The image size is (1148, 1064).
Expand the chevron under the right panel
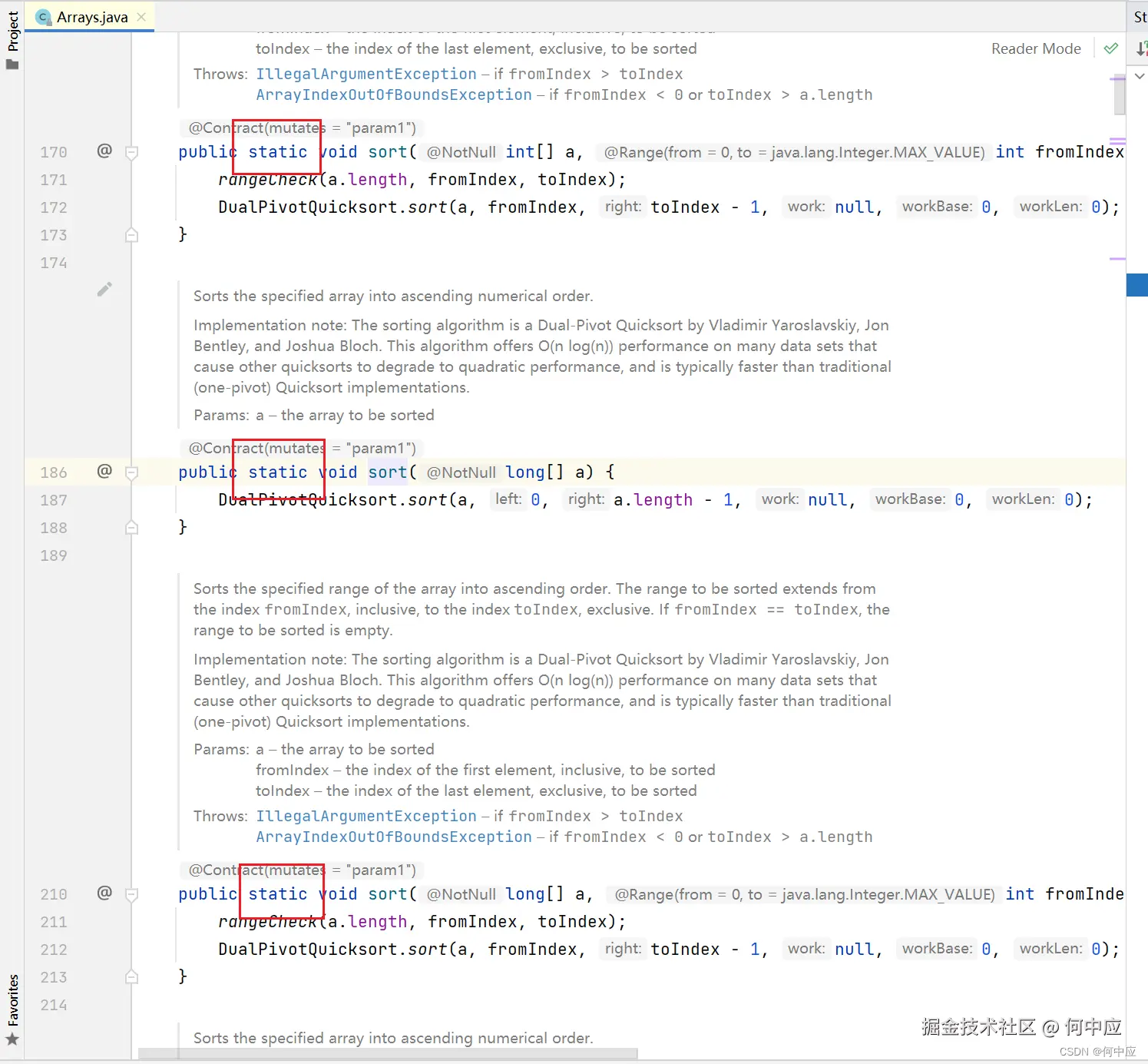pyautogui.click(x=1140, y=76)
